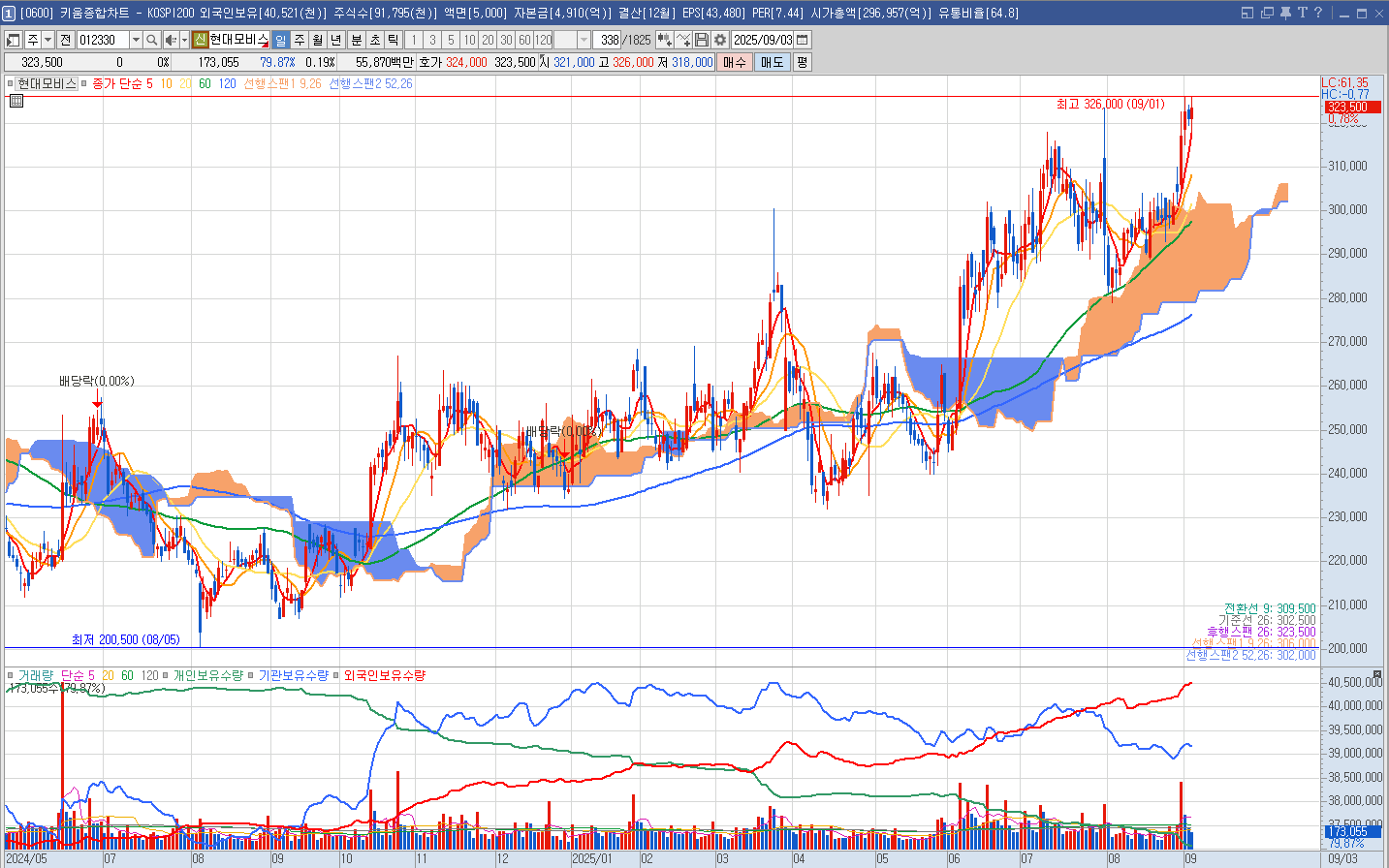The height and width of the screenshot is (868, 1389).
Task: Toggle the 현대모비스 price series legend marker
Action: (x=11, y=83)
